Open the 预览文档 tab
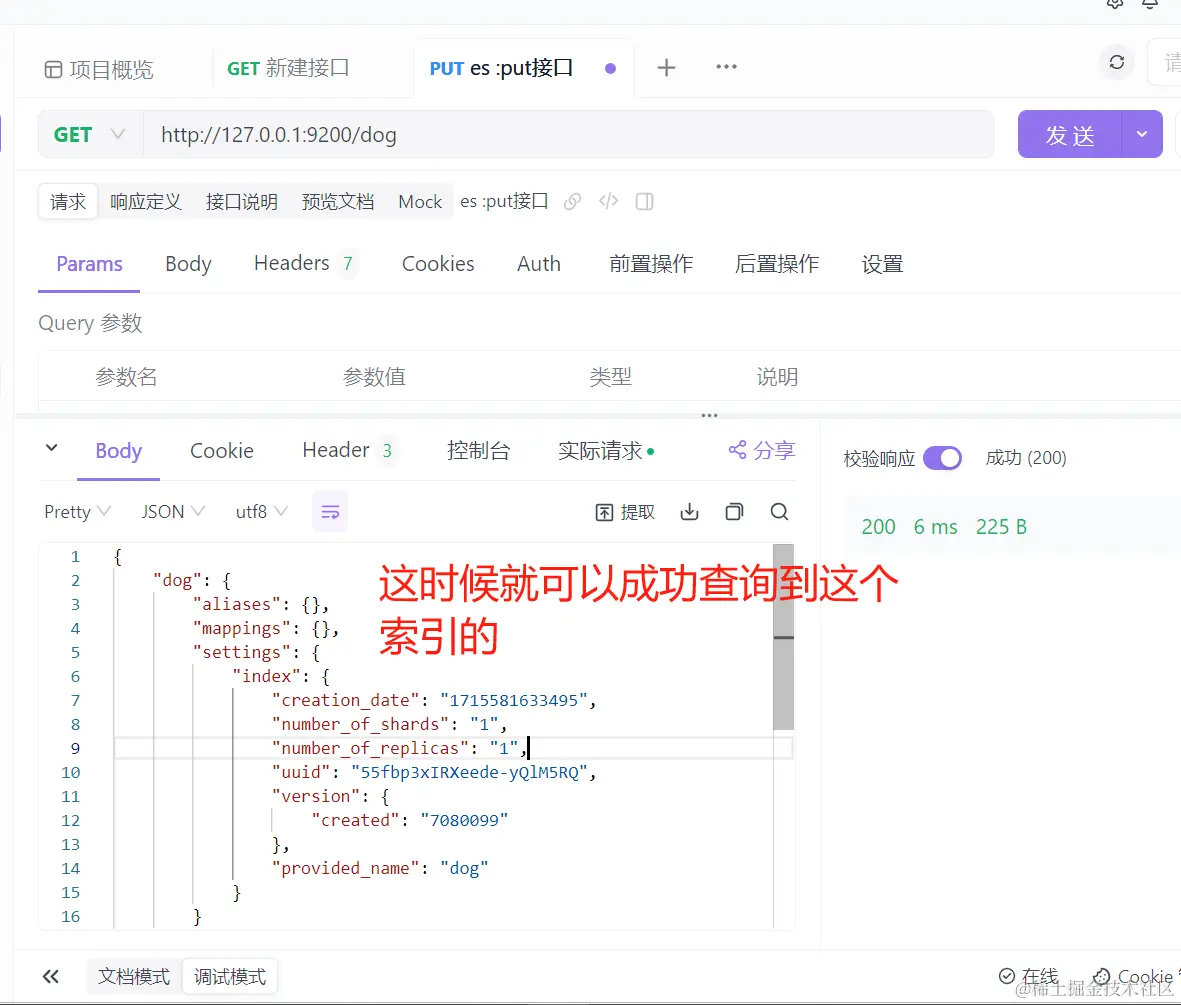Screen dimensions: 1181x1005 click(x=337, y=202)
